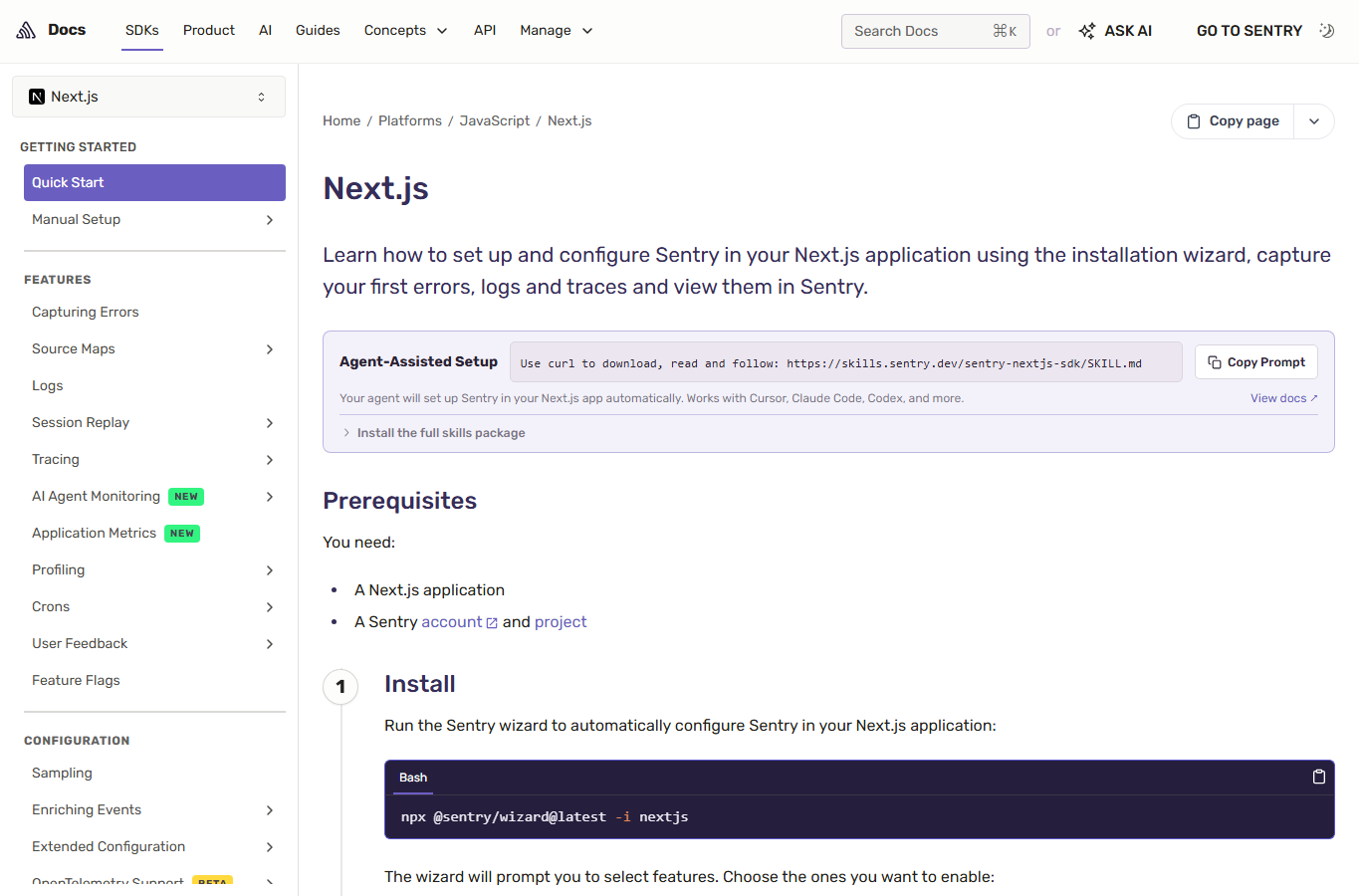1359x896 pixels.
Task: Expand Crons chevron
Action: (x=270, y=607)
